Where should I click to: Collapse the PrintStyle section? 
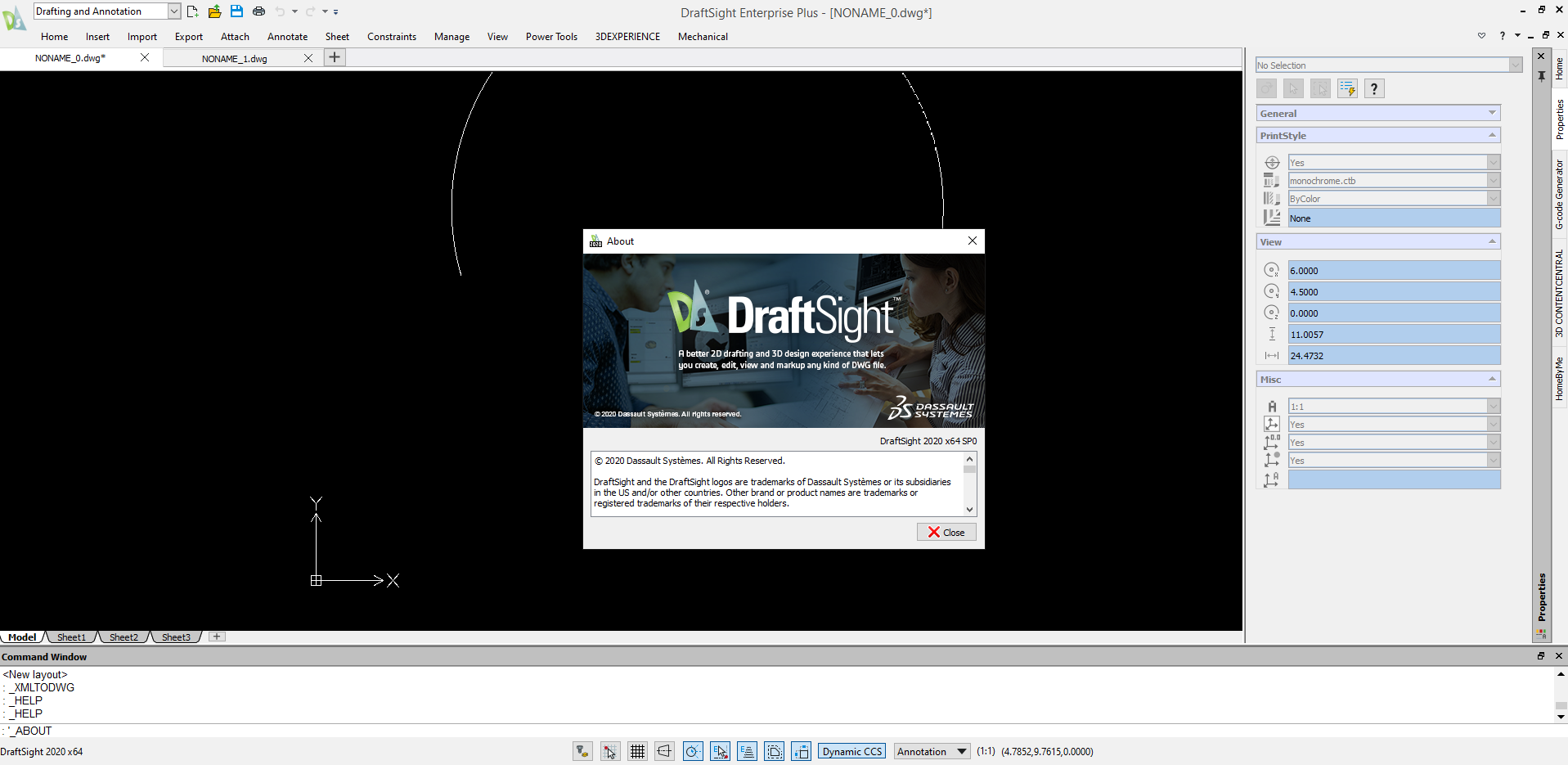[1492, 135]
